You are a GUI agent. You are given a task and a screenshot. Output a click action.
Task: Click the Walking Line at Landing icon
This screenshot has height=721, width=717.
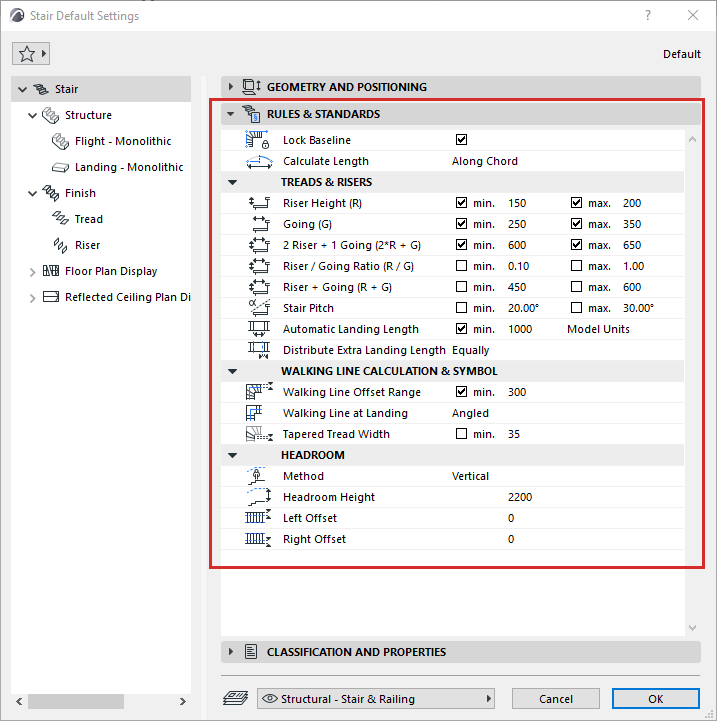254,413
